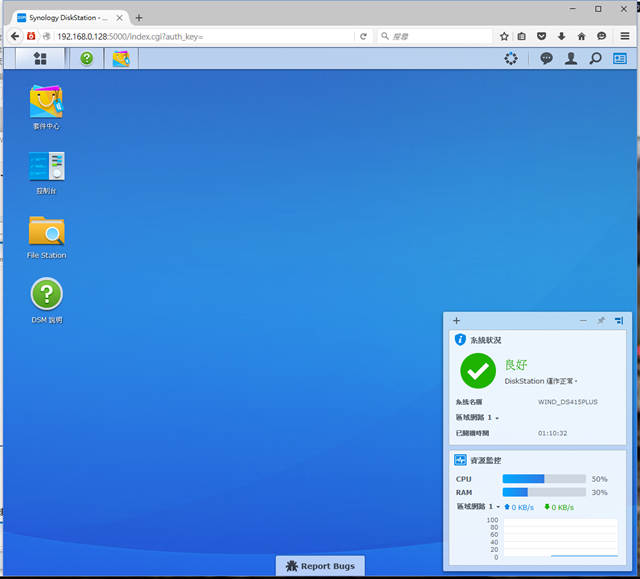Screen dimensions: 640x579
Task: Go to the browser home page
Action: 582,36
